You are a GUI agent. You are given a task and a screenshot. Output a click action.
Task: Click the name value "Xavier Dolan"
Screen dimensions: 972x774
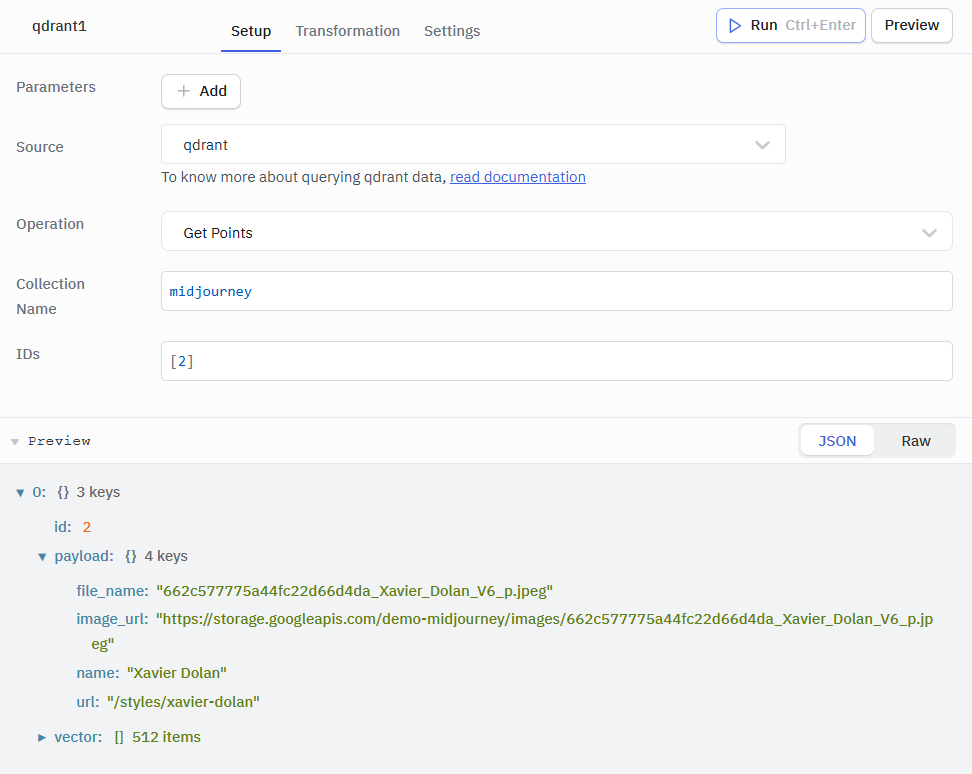click(177, 673)
